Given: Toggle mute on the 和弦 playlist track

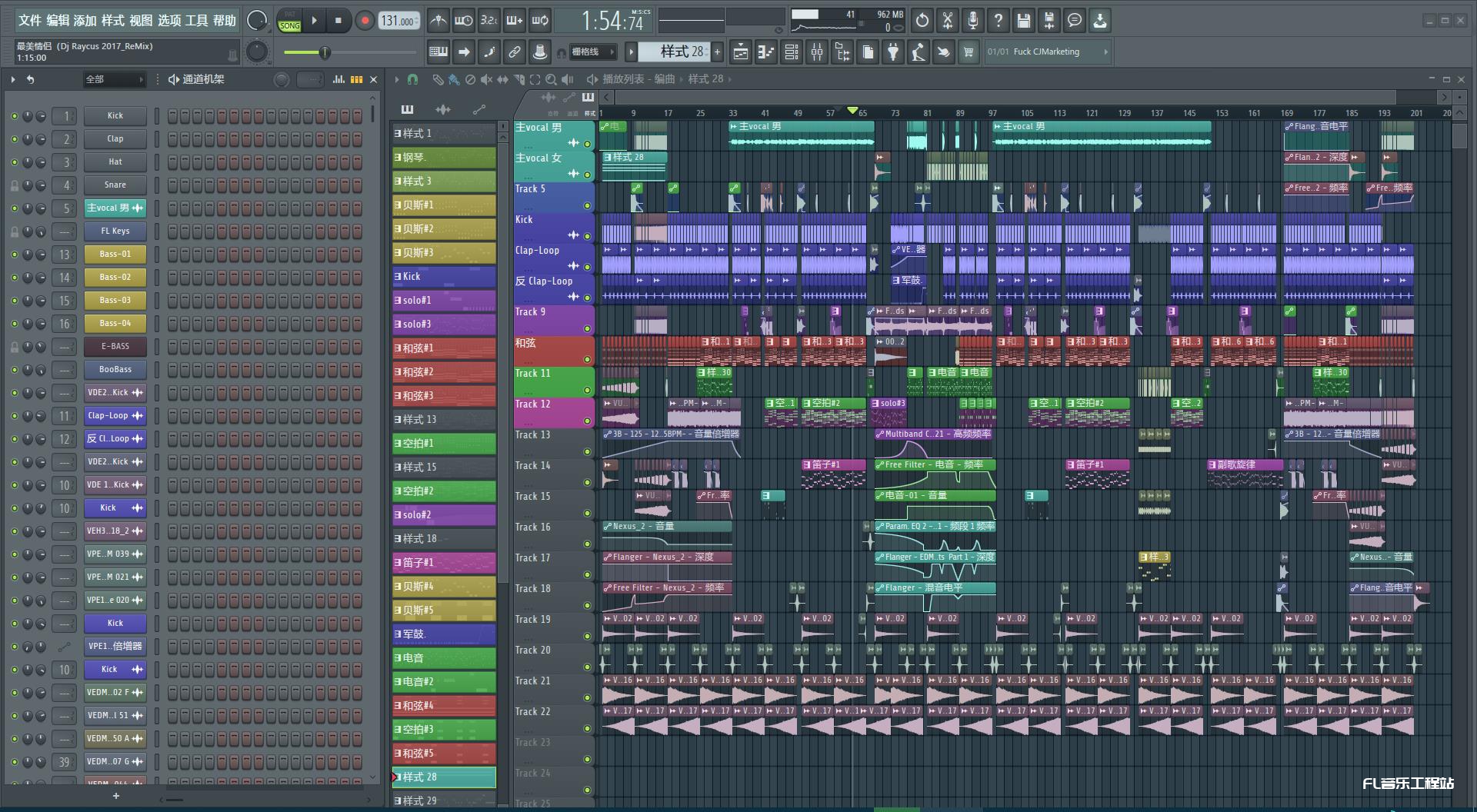Looking at the screenshot, I should click(x=587, y=359).
